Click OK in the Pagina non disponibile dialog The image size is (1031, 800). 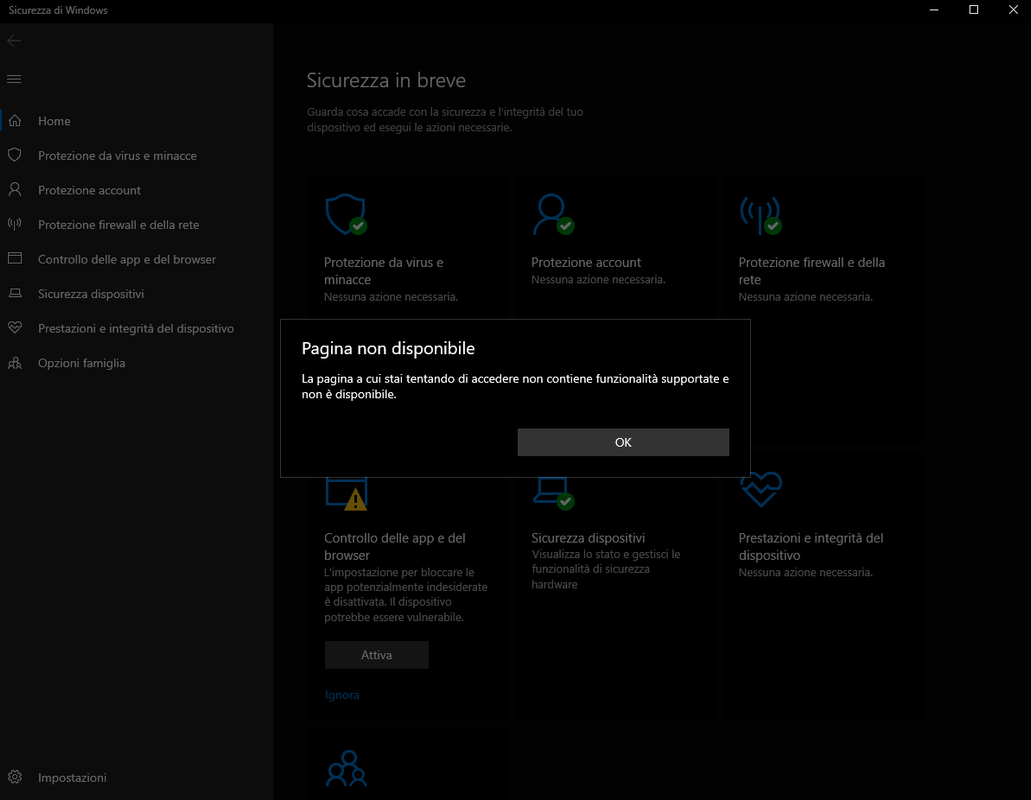tap(623, 442)
